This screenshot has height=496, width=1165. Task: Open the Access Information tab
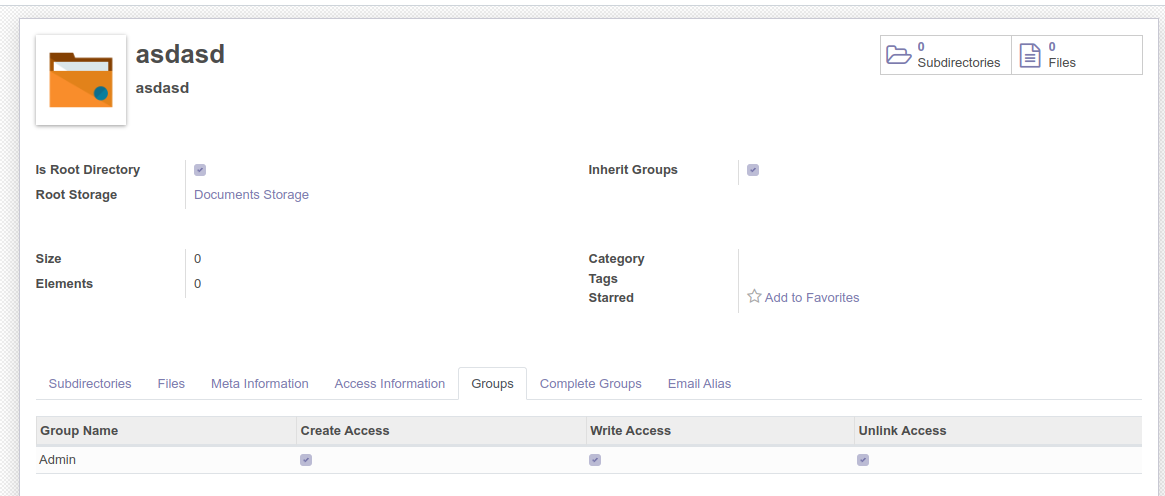[x=389, y=384]
